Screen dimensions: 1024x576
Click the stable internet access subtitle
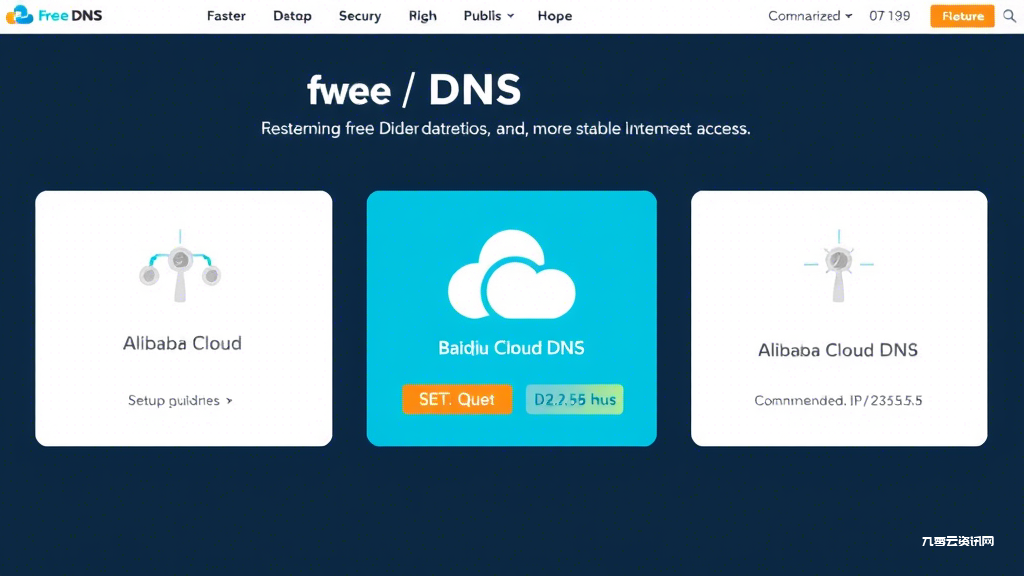pyautogui.click(x=505, y=128)
